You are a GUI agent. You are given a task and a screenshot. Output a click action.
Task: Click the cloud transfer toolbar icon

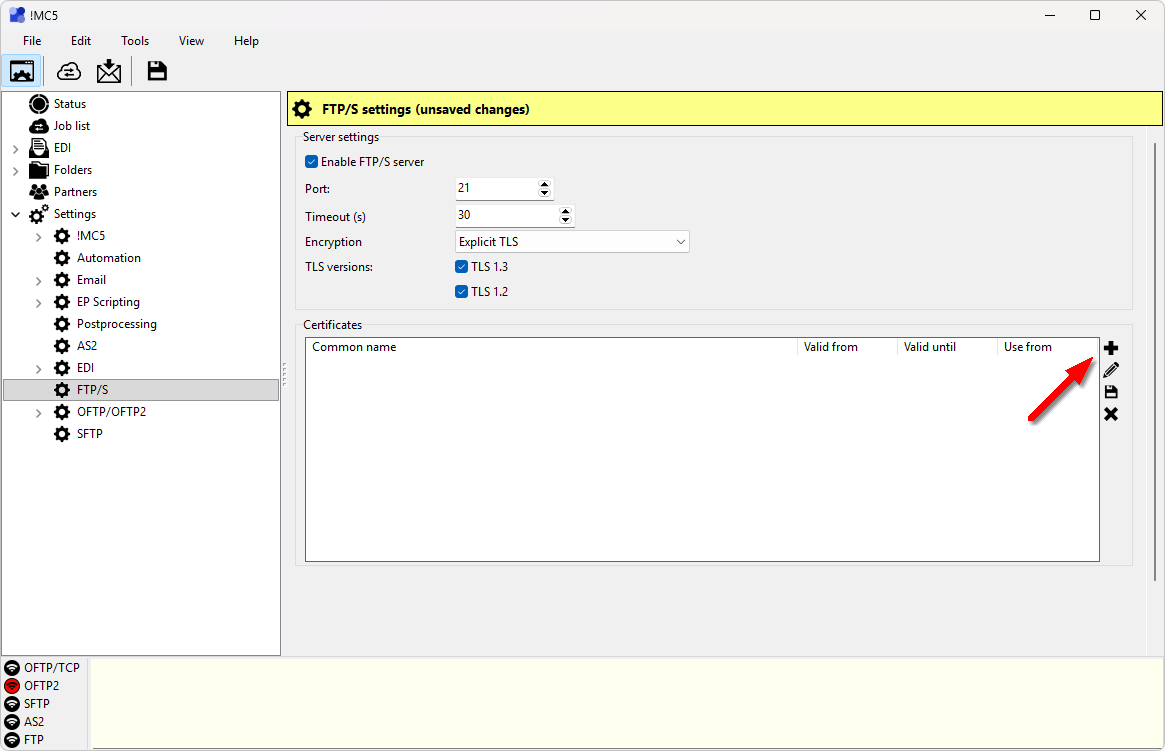(69, 71)
